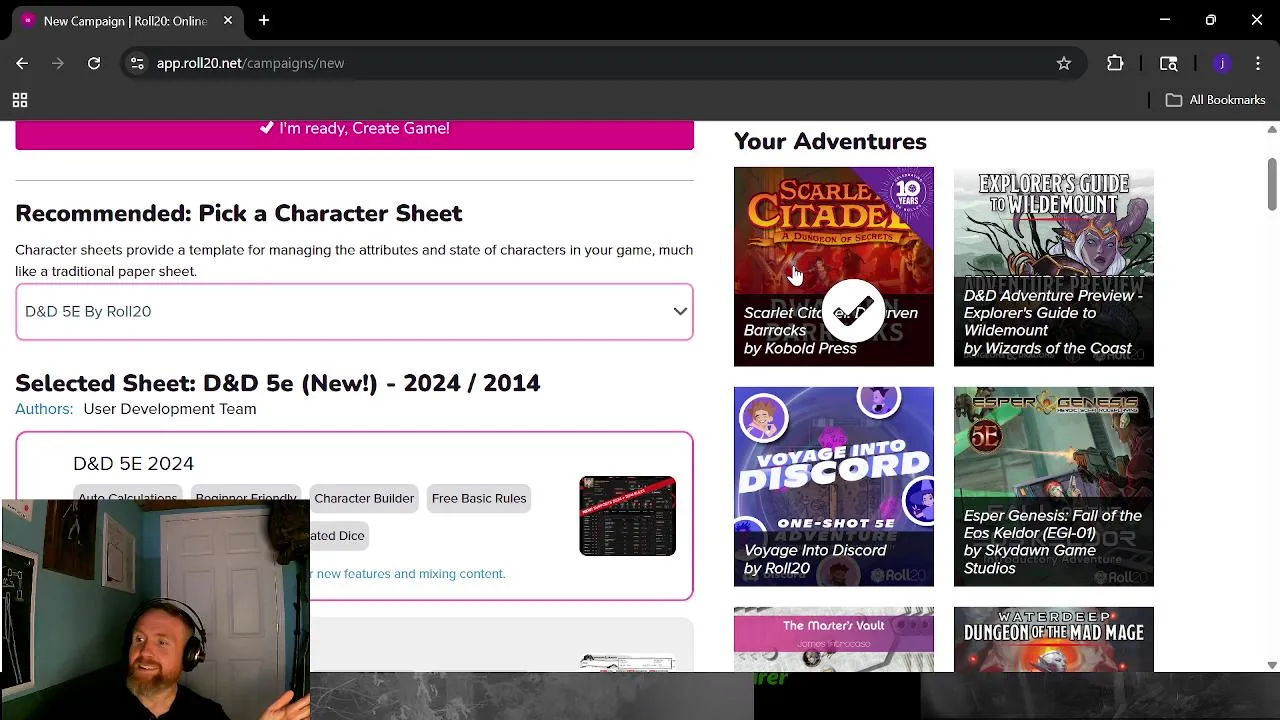Screen dimensions: 1280x720
Task: Click the scrollbar down arrow
Action: point(1272,665)
